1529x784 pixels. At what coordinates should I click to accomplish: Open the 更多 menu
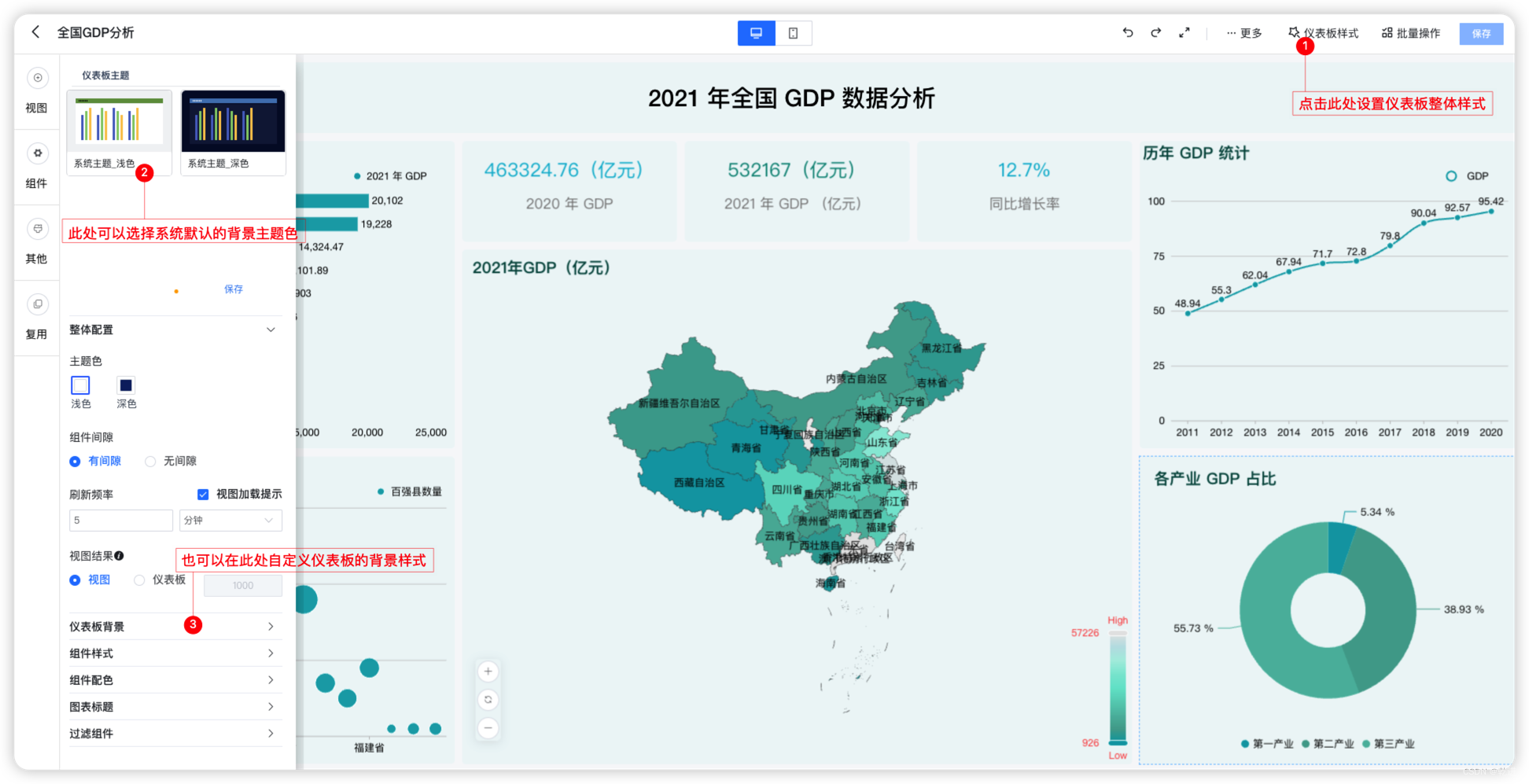(x=1243, y=32)
